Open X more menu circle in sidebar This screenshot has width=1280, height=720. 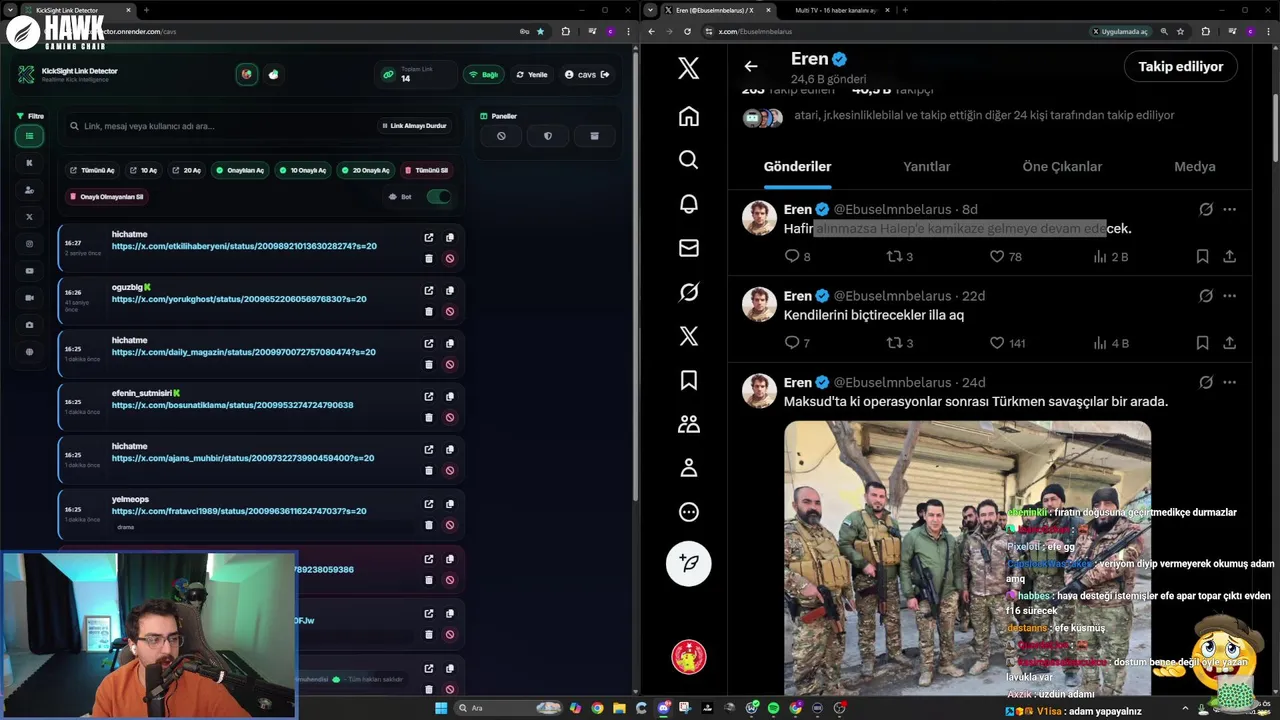point(689,512)
